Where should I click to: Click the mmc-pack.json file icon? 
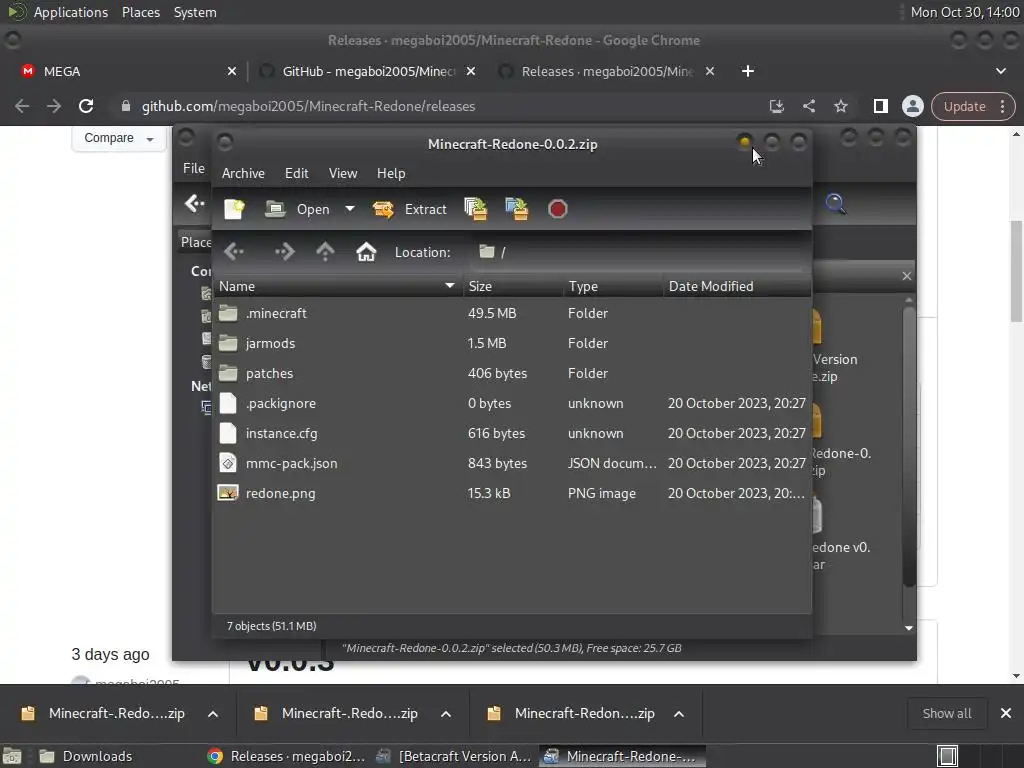[x=228, y=463]
